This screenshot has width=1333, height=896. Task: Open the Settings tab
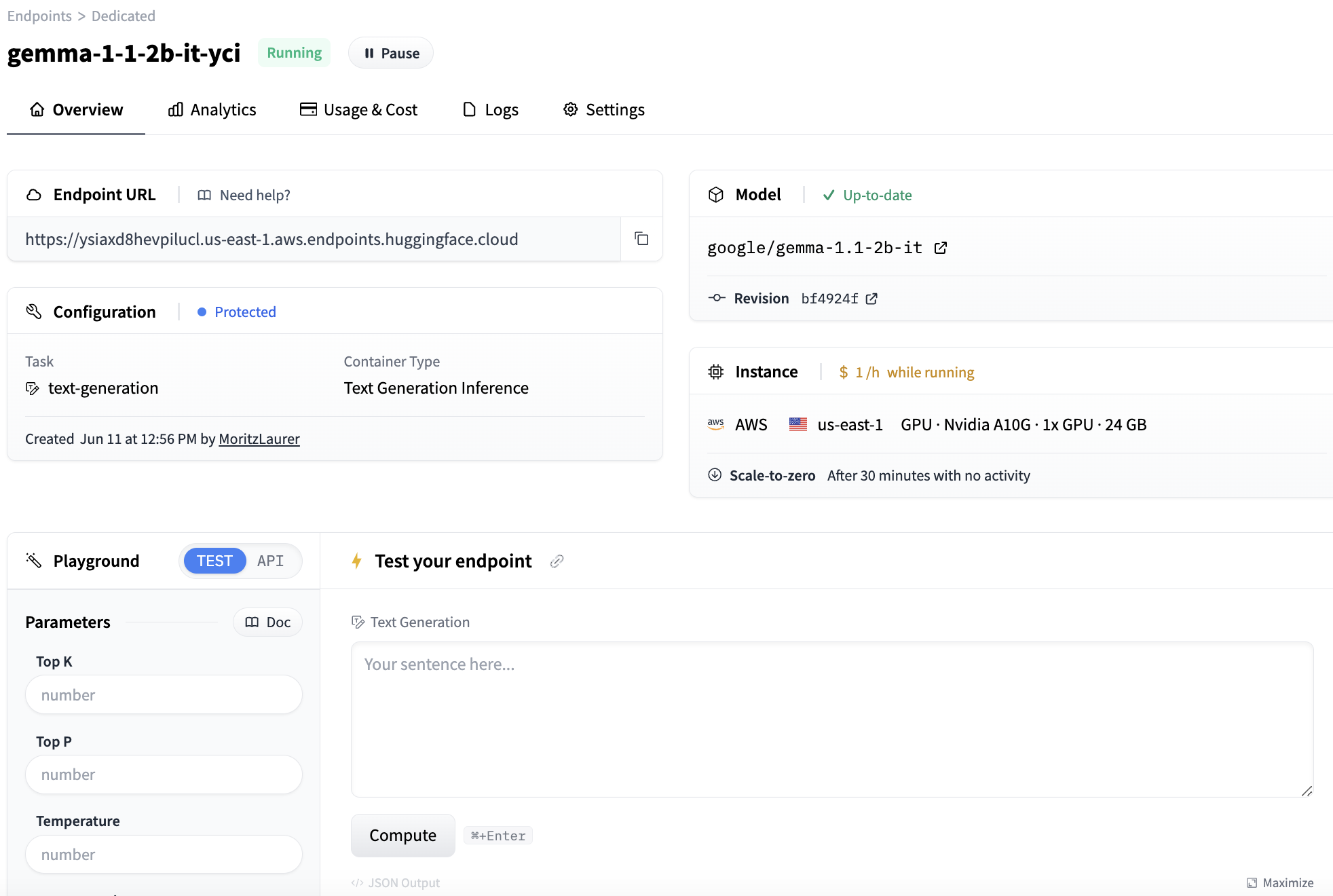(603, 110)
